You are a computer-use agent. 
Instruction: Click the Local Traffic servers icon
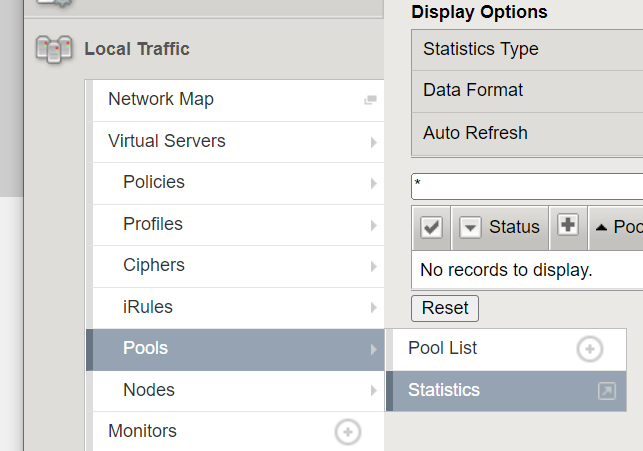click(54, 49)
